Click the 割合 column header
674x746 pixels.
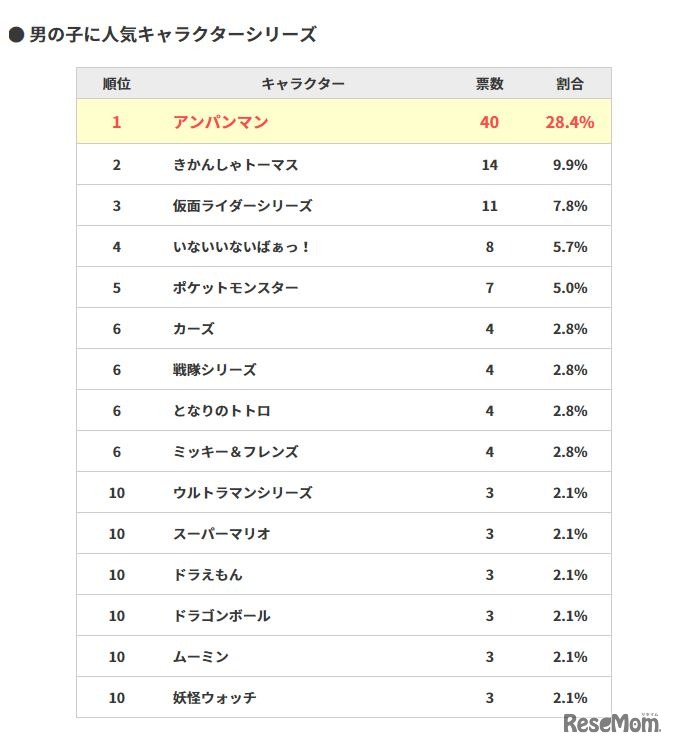click(570, 84)
